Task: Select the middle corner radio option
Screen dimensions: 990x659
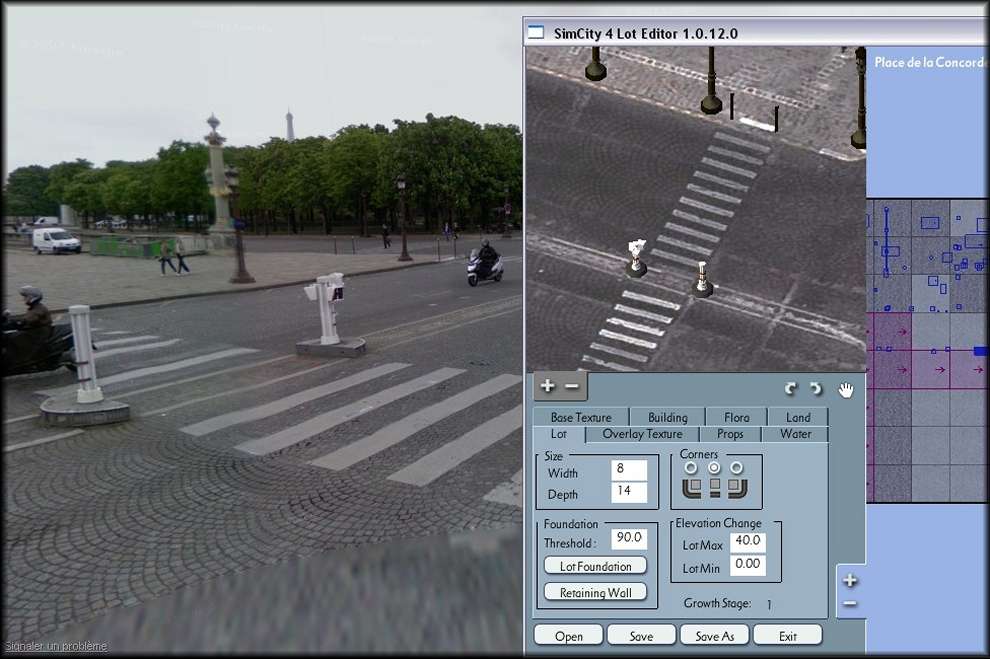Action: point(714,468)
